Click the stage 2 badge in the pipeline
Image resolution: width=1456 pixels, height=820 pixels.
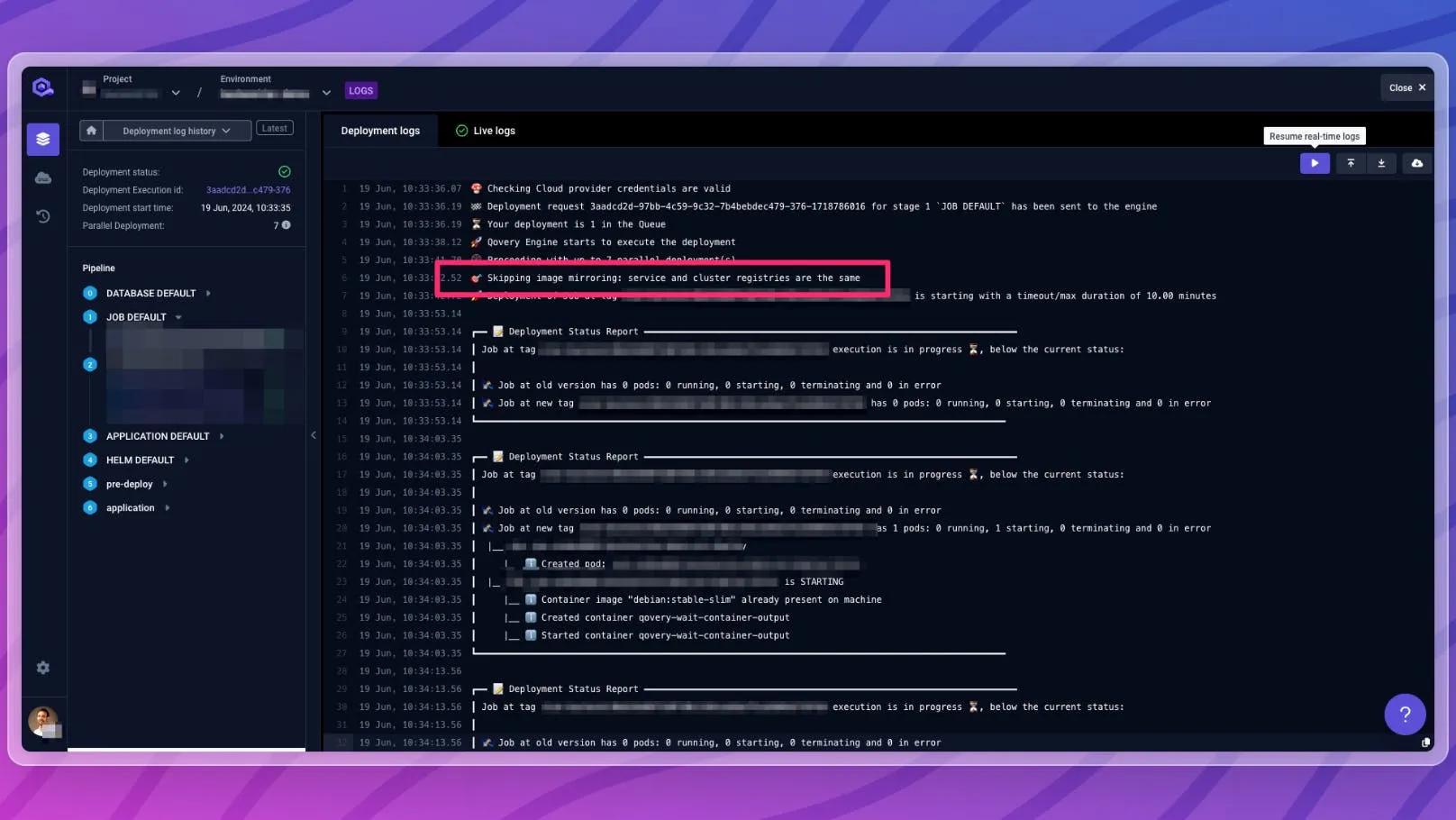[90, 365]
